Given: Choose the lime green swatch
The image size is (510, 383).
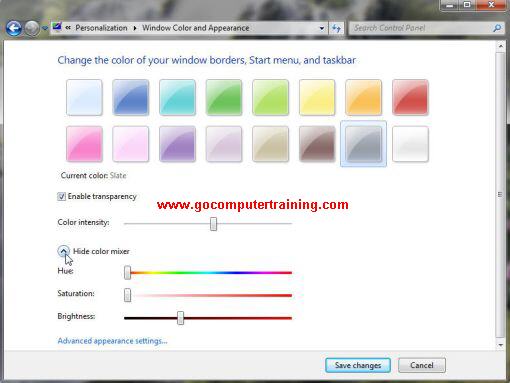Looking at the screenshot, I should coord(270,97).
